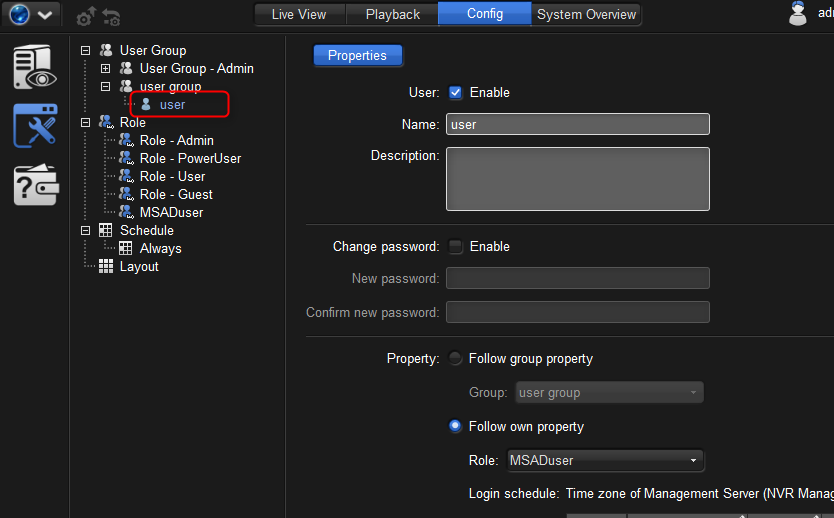Screen dimensions: 834x518
Task: Enable the Change password checkbox
Action: click(x=456, y=246)
